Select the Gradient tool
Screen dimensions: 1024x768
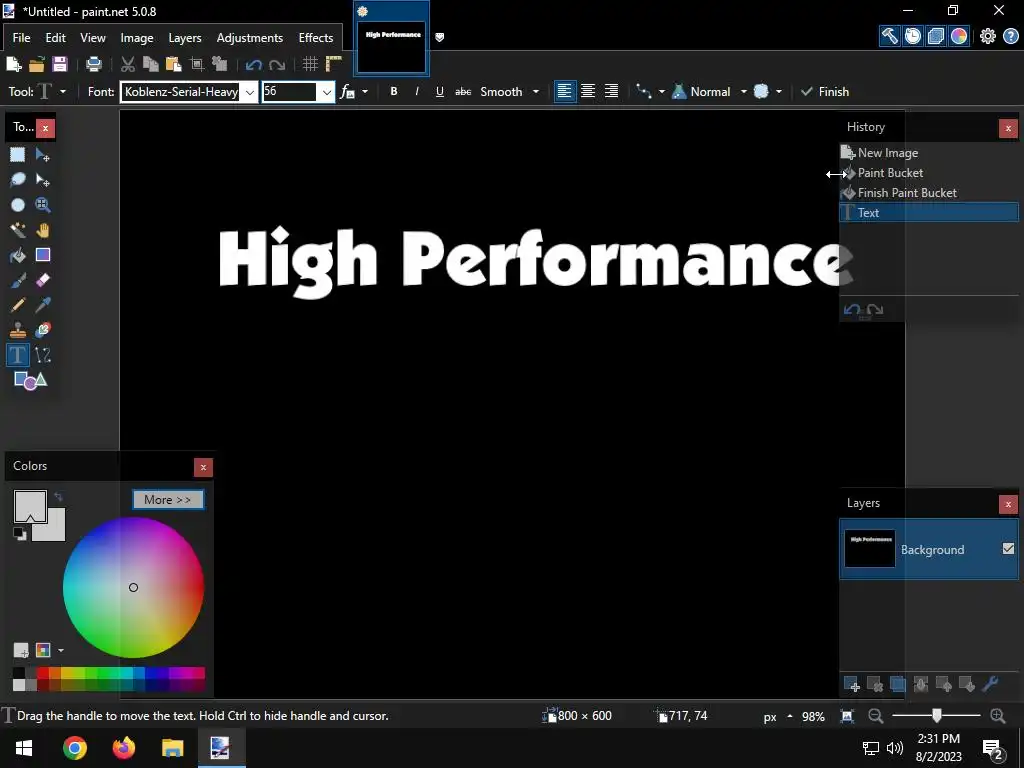[42, 255]
